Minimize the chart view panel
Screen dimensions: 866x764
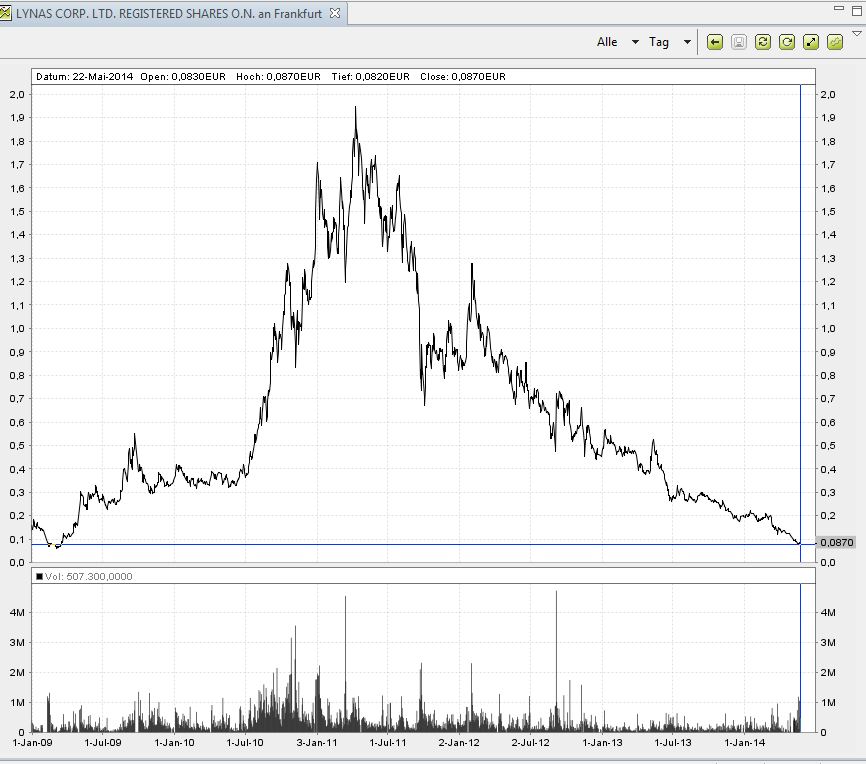coord(839,8)
